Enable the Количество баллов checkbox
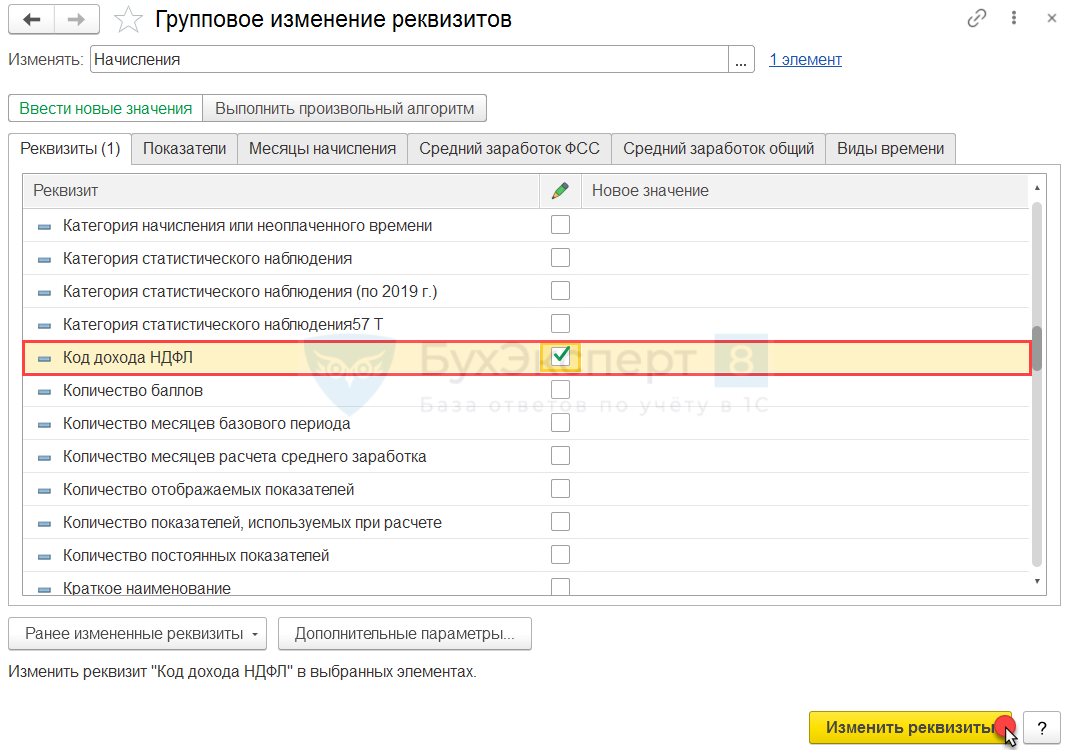The height and width of the screenshot is (750, 1073). tap(561, 390)
